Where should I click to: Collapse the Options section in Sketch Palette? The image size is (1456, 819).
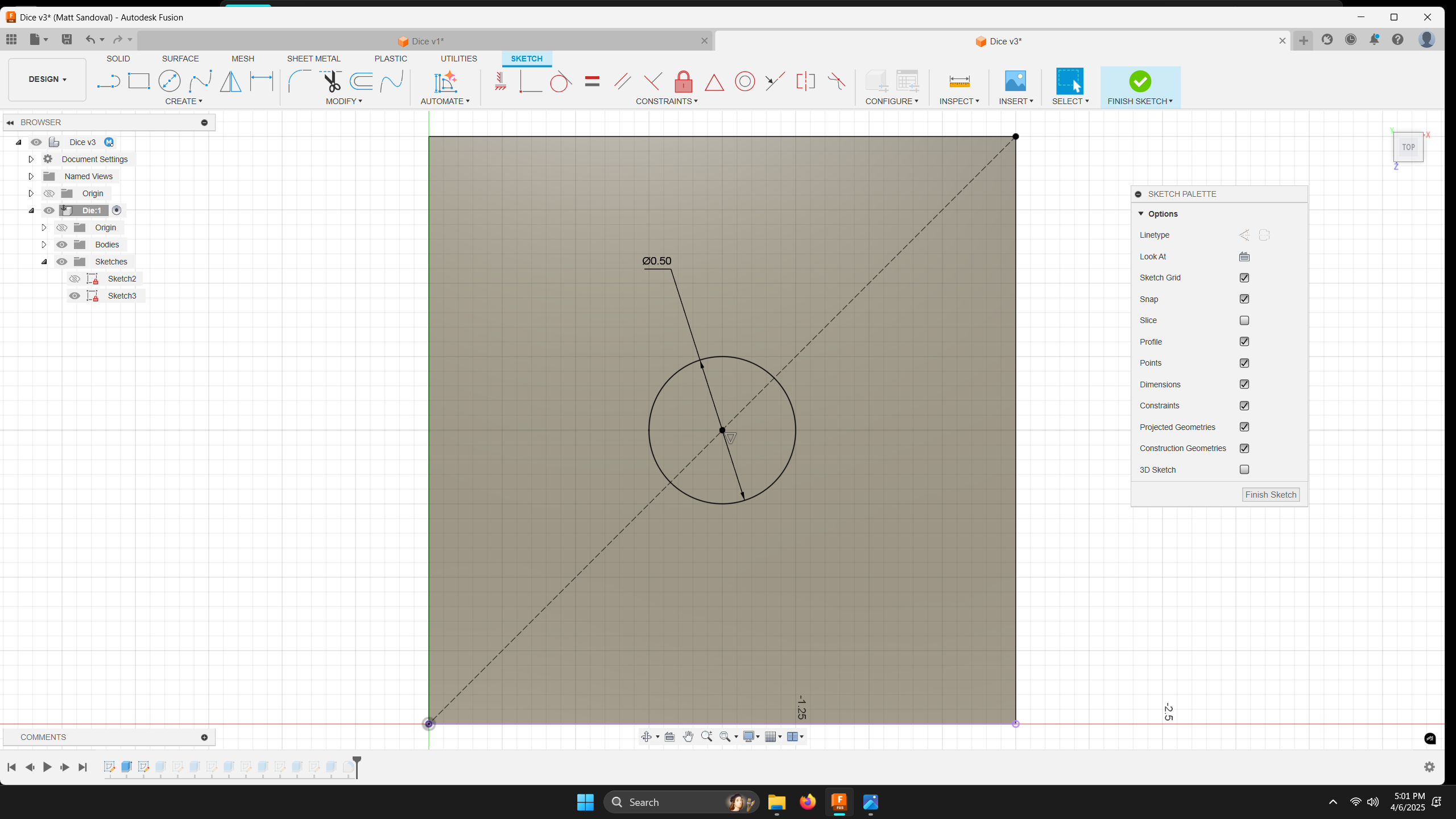tap(1141, 214)
